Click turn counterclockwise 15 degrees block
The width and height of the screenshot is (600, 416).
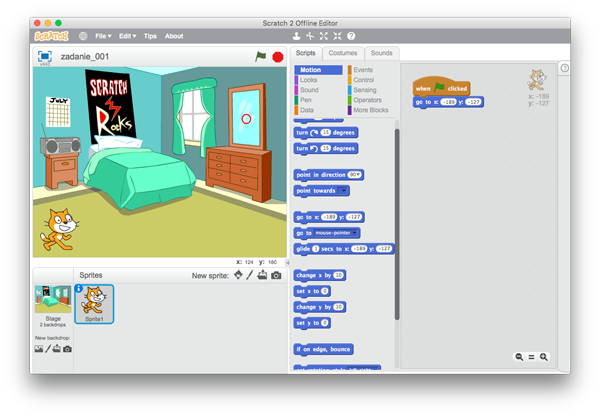click(x=326, y=148)
